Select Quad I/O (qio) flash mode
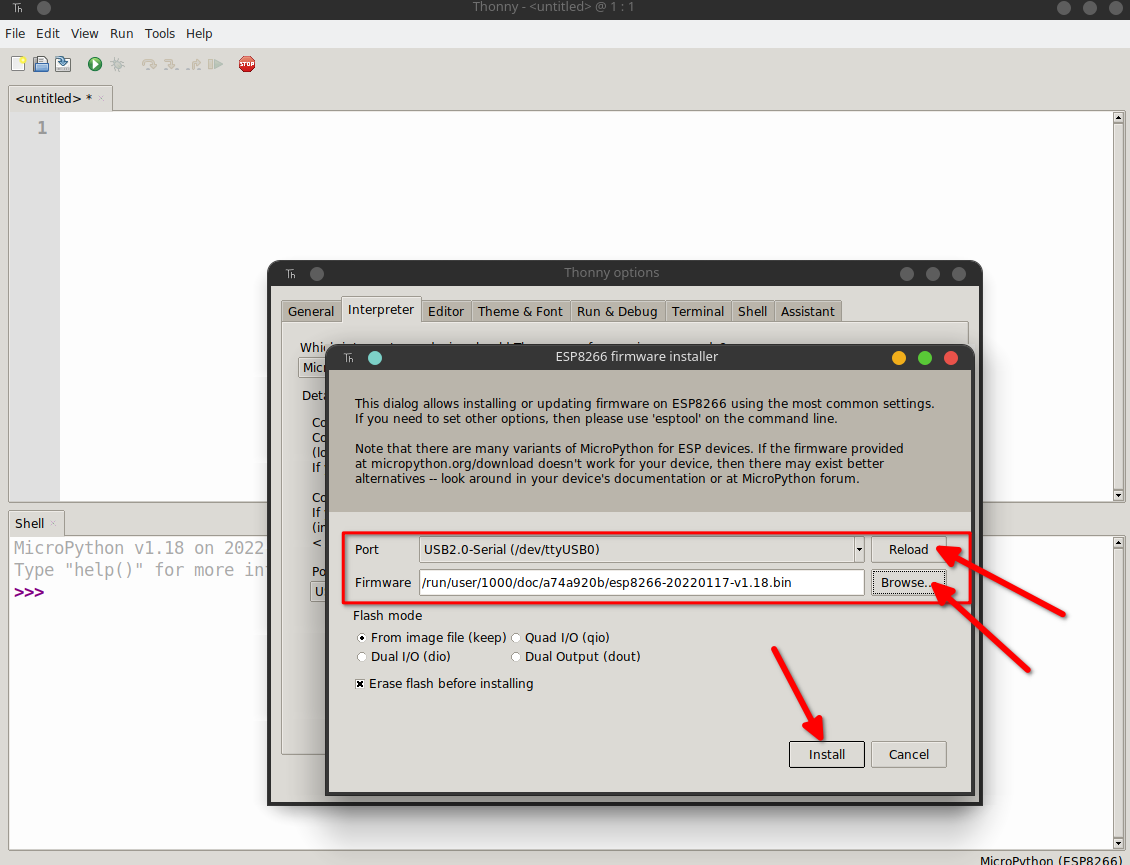1130x865 pixels. 560,638
